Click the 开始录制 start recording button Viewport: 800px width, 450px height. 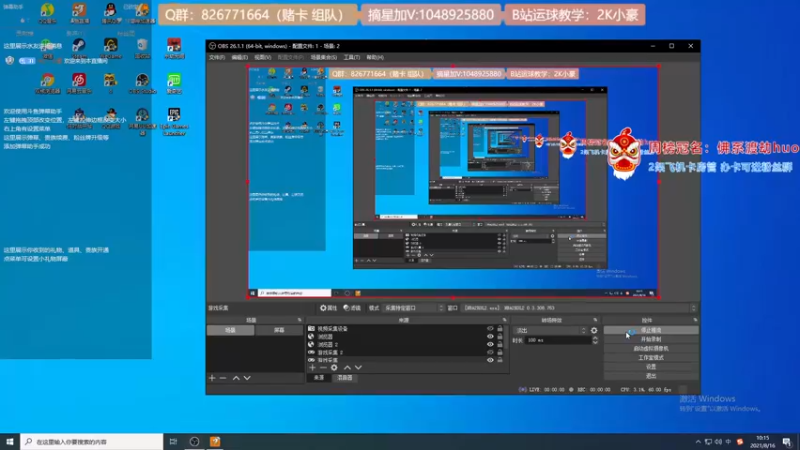651,340
